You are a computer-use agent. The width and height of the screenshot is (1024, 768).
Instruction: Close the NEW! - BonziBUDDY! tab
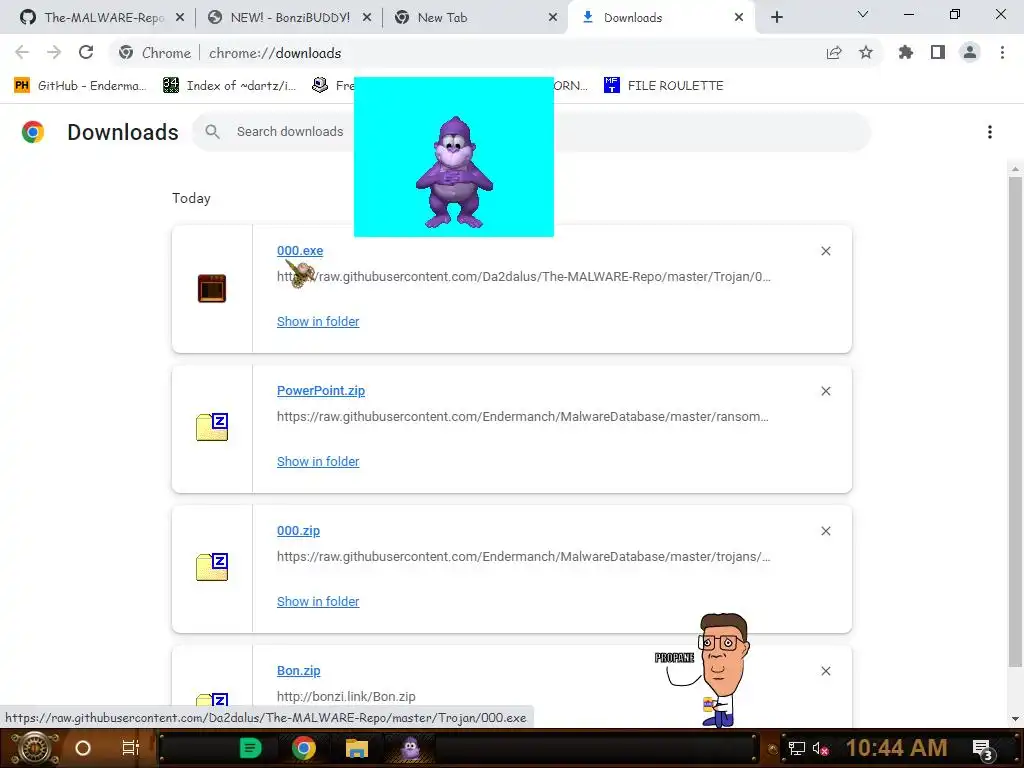(367, 18)
